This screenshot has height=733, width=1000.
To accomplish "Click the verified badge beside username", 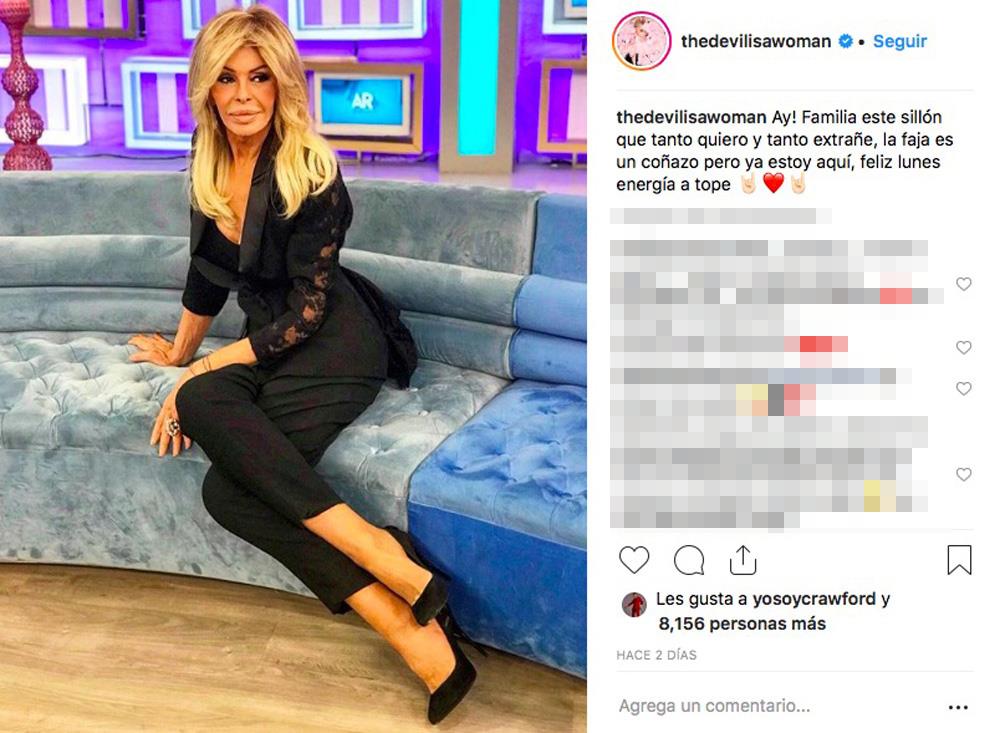I will pos(845,41).
